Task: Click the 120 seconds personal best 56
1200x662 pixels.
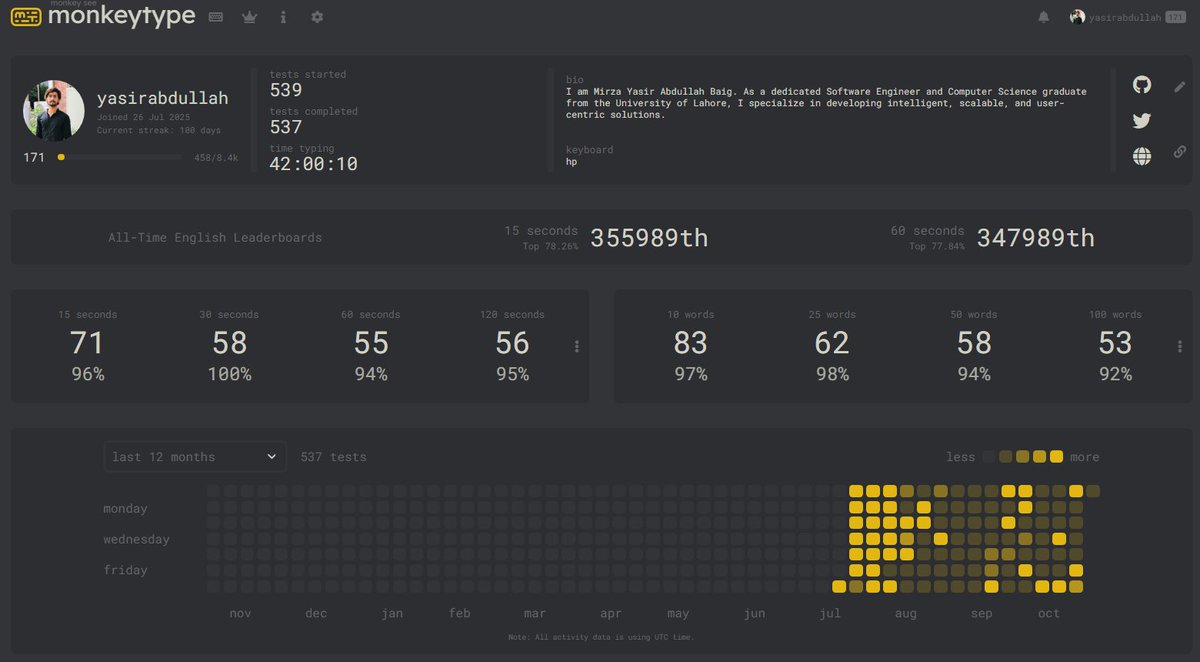Action: tap(512, 343)
